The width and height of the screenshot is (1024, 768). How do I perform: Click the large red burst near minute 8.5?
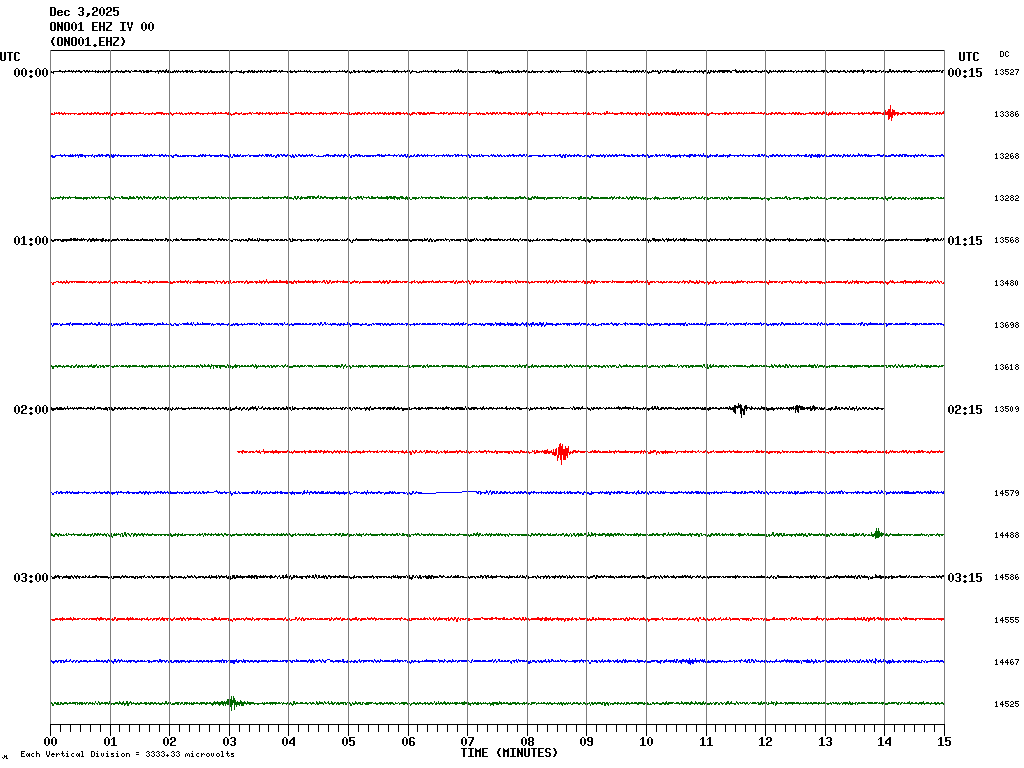point(562,452)
